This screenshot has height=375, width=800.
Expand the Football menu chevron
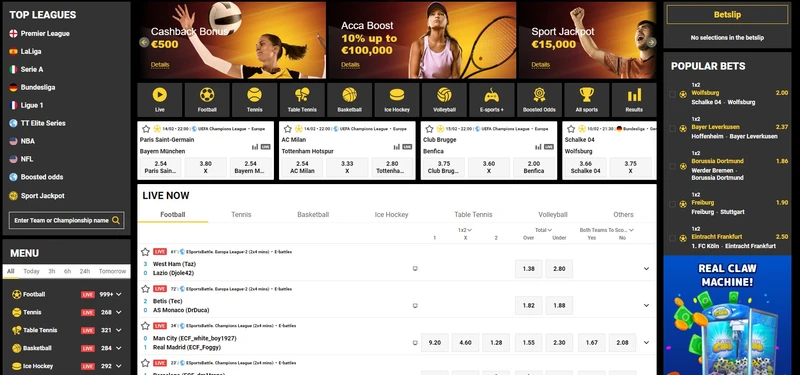tap(119, 294)
